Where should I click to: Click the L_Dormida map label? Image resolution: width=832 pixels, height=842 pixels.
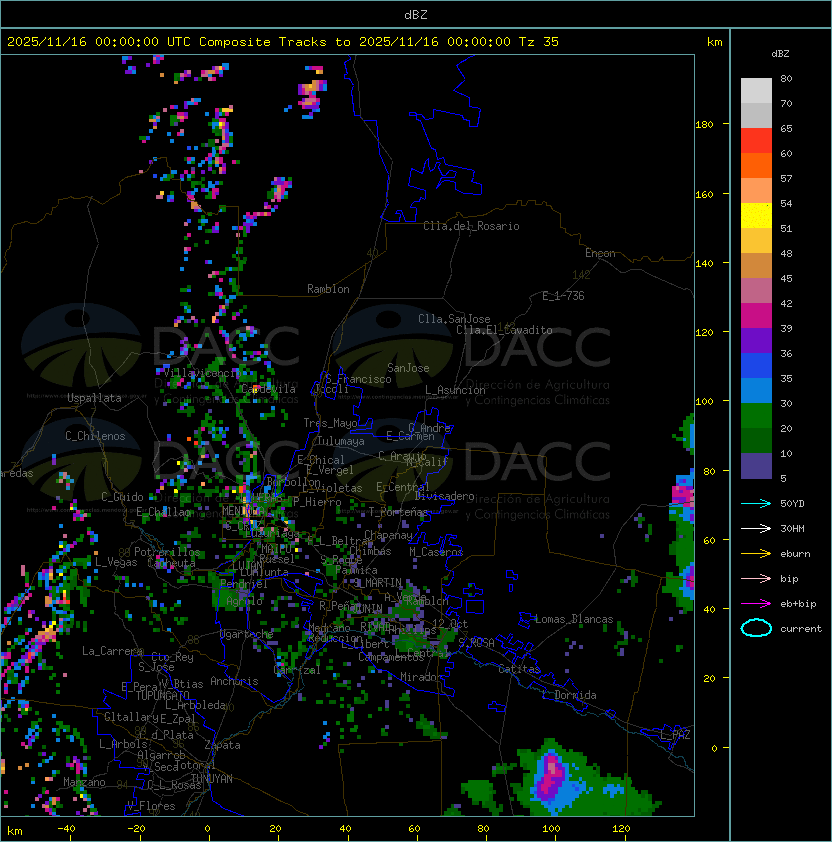(x=569, y=695)
